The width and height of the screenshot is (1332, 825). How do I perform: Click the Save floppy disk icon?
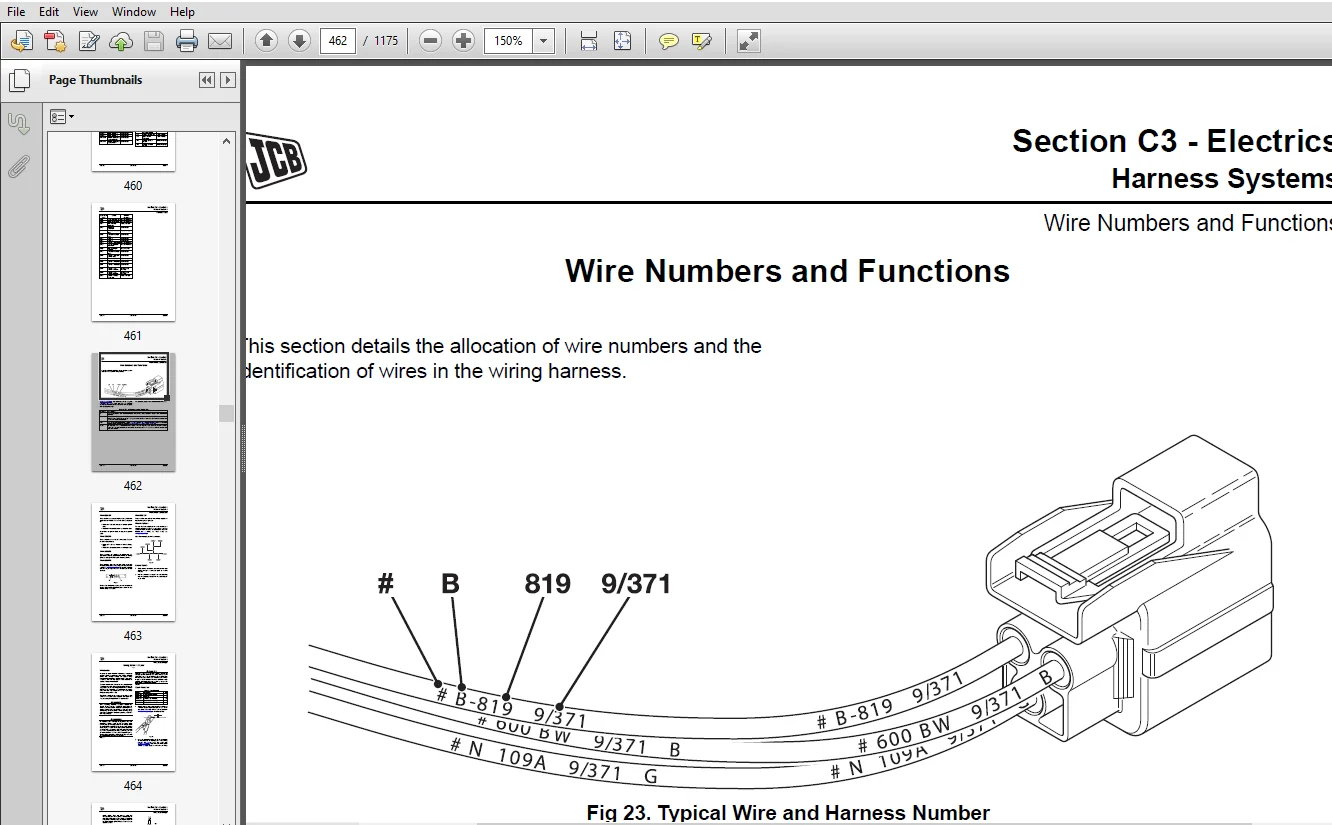click(x=153, y=41)
